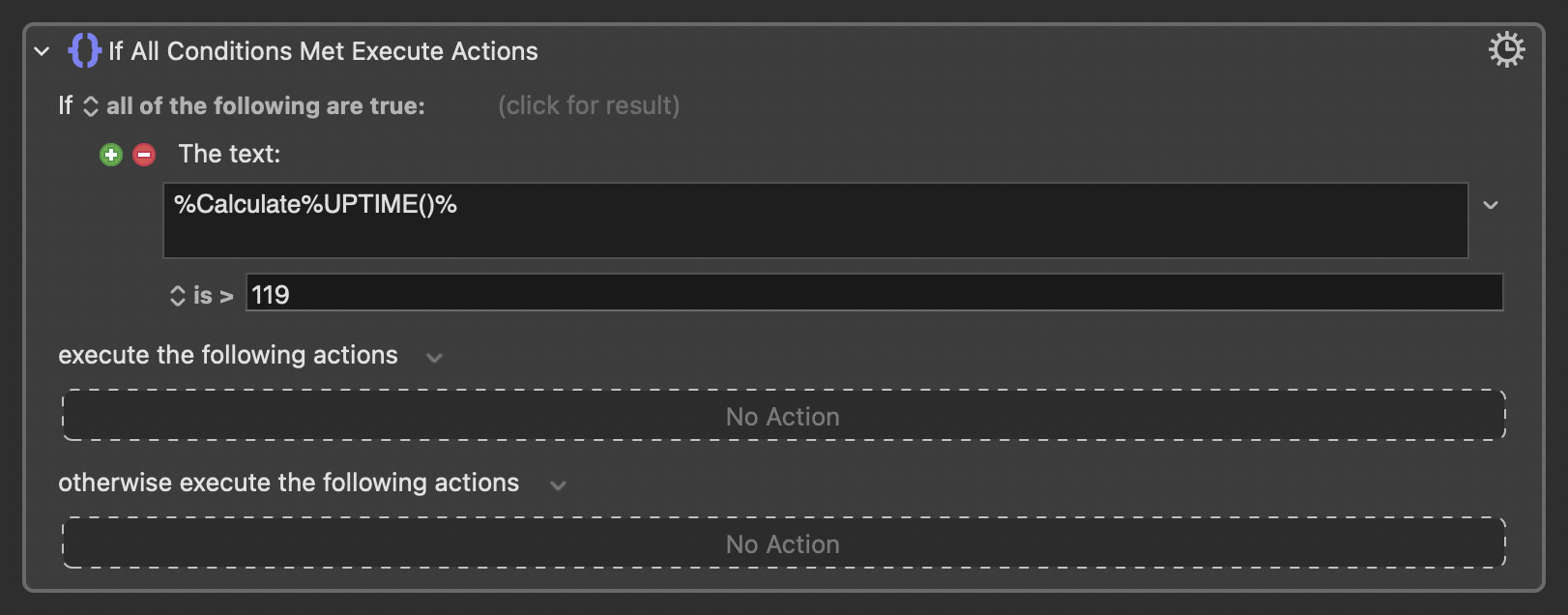The image size is (1568, 615).
Task: Click the 'If All Conditions Met Execute Actions' title
Action: pos(323,51)
